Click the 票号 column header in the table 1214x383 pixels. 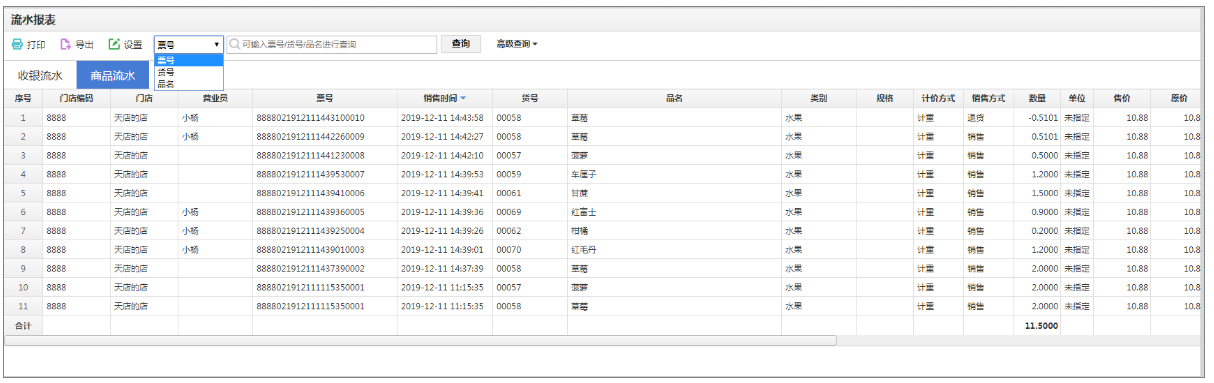pyautogui.click(x=325, y=99)
